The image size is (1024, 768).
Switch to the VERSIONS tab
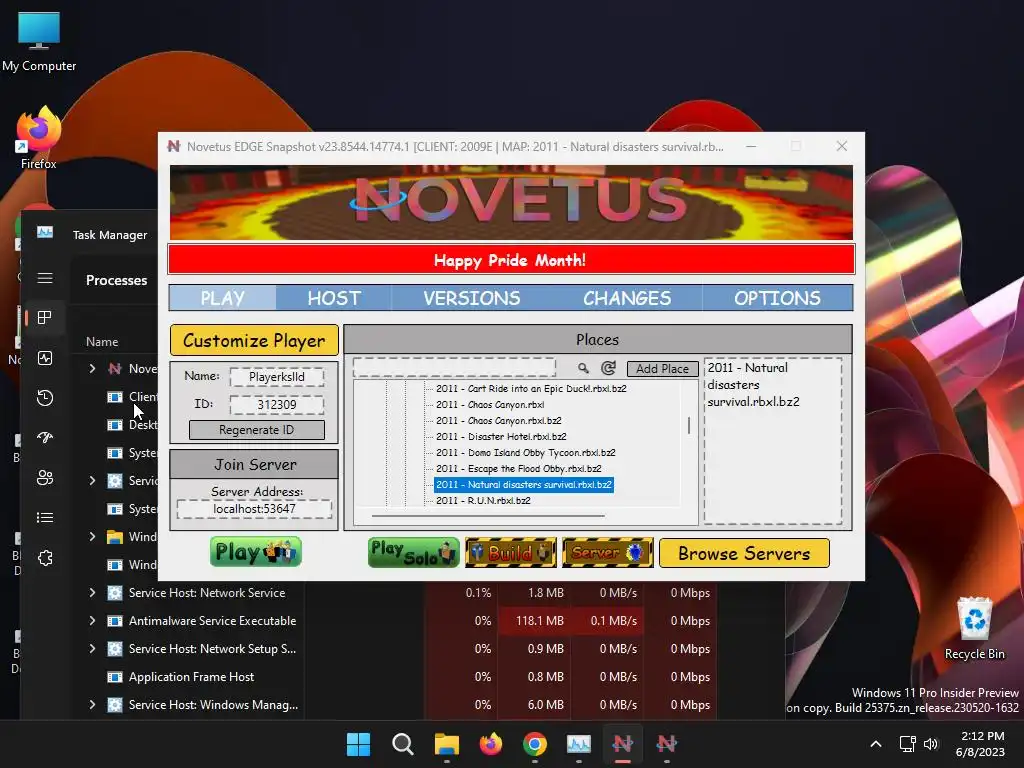tap(472, 298)
